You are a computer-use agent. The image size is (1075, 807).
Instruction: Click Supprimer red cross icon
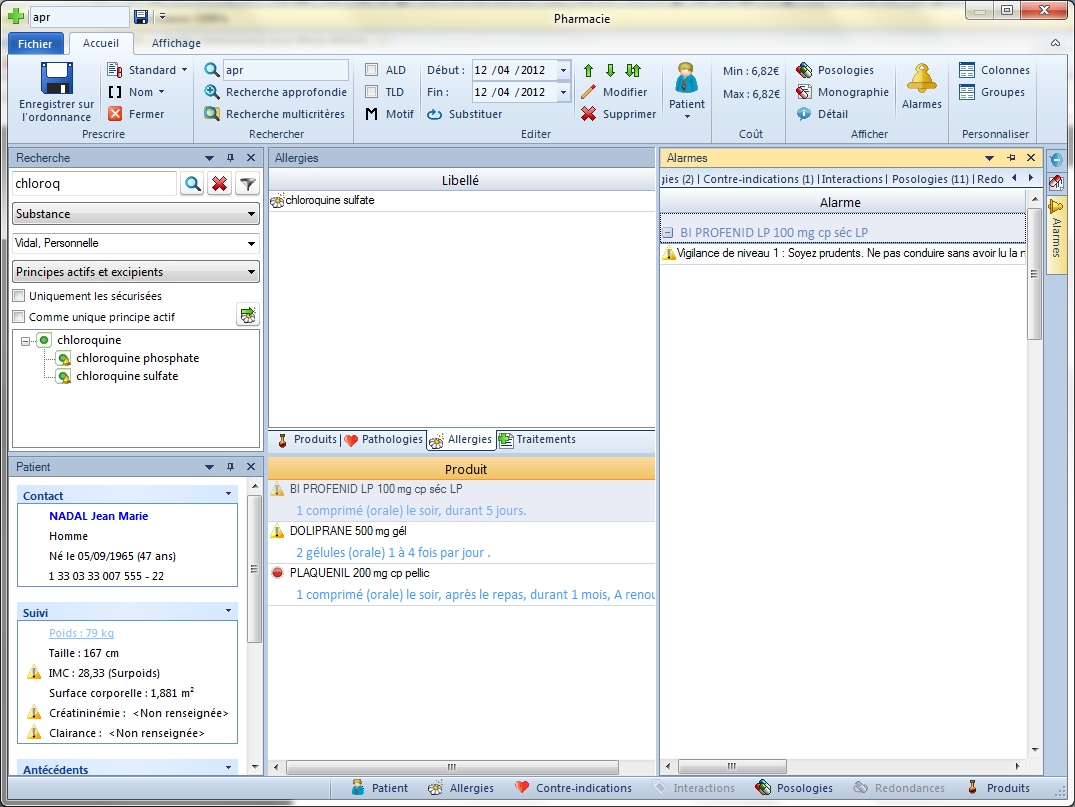click(x=588, y=114)
